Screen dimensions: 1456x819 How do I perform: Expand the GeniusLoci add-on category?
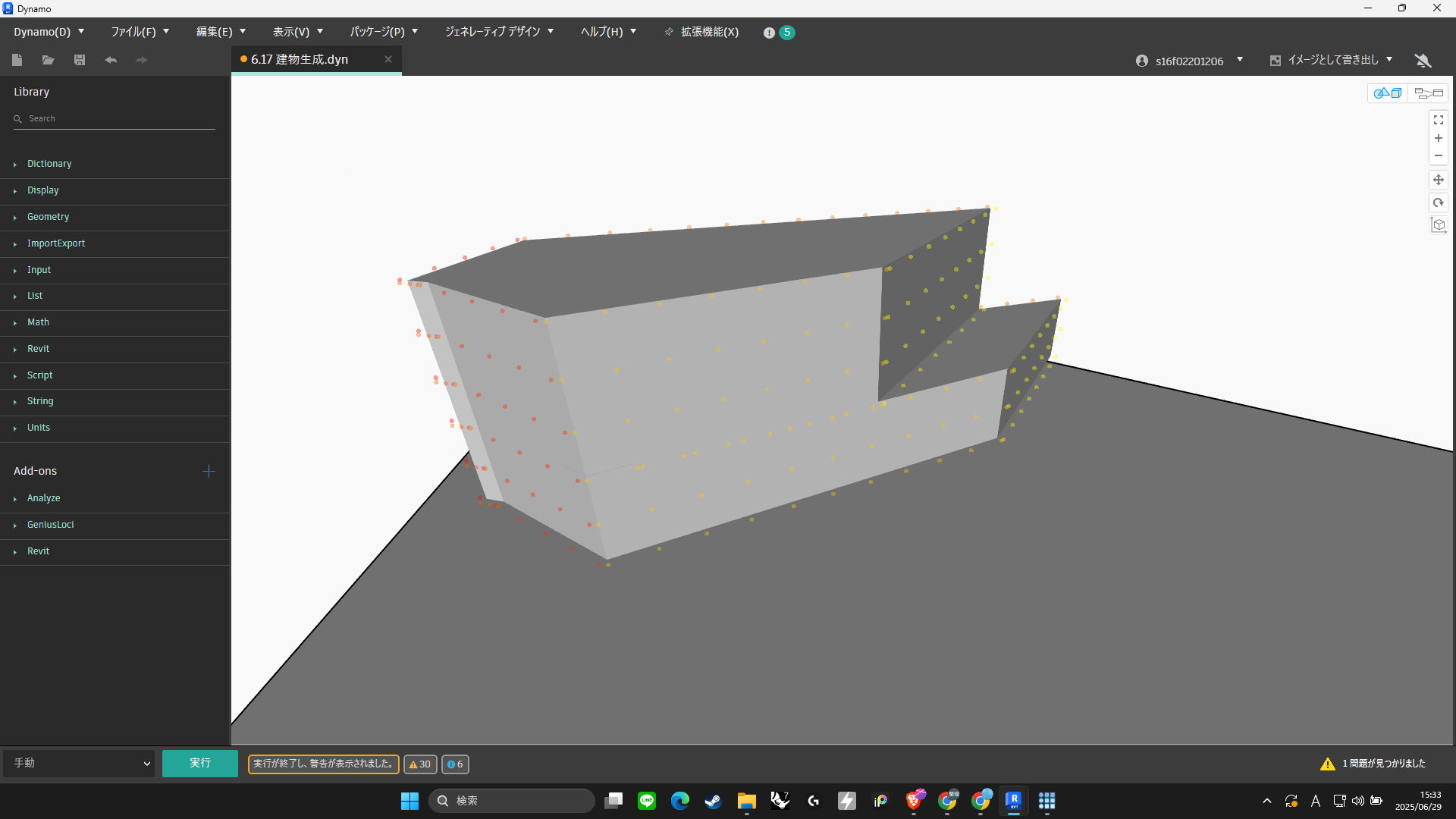(x=50, y=525)
